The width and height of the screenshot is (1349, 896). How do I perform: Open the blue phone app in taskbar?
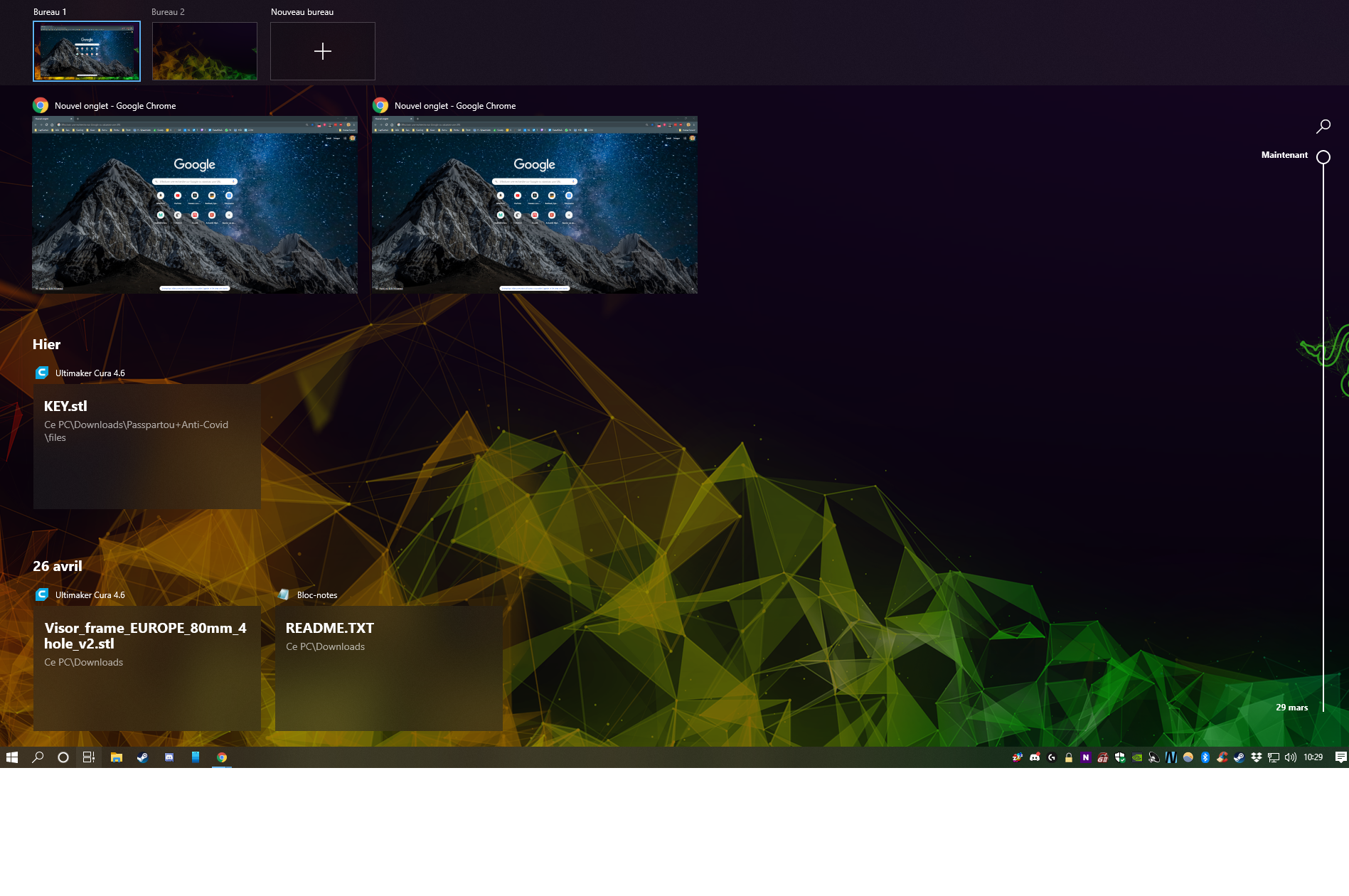[196, 757]
